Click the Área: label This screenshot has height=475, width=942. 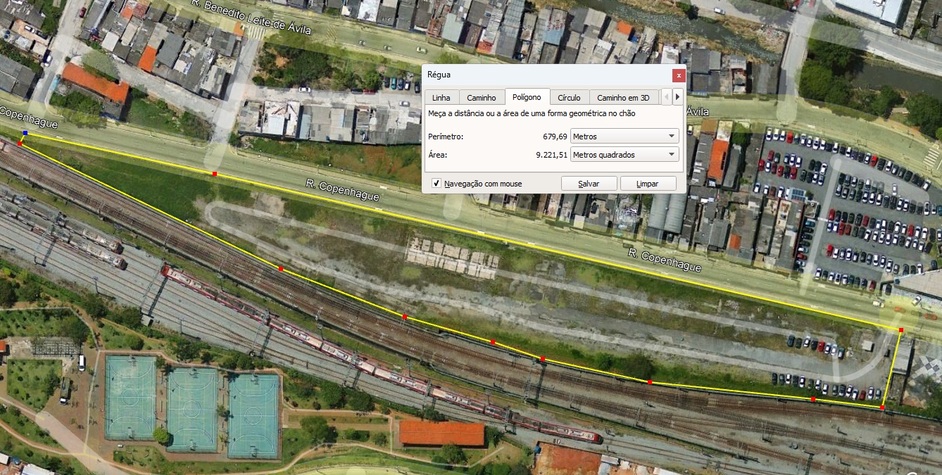point(437,154)
